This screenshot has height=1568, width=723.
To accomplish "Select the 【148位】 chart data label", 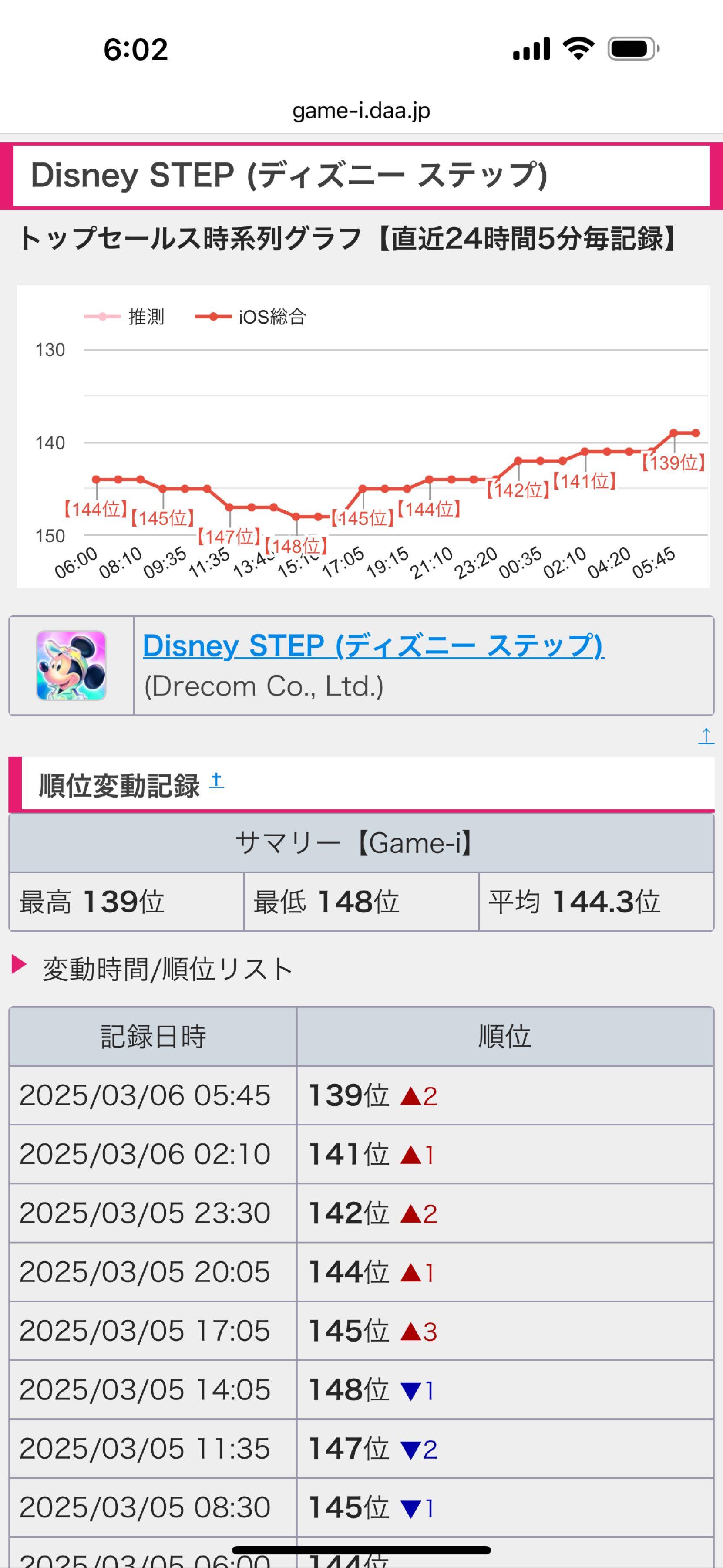I will tap(297, 546).
